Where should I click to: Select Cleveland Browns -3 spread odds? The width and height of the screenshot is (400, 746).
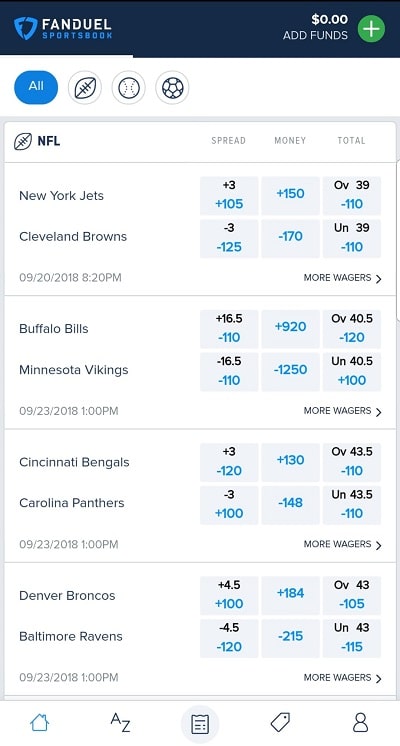pos(229,238)
